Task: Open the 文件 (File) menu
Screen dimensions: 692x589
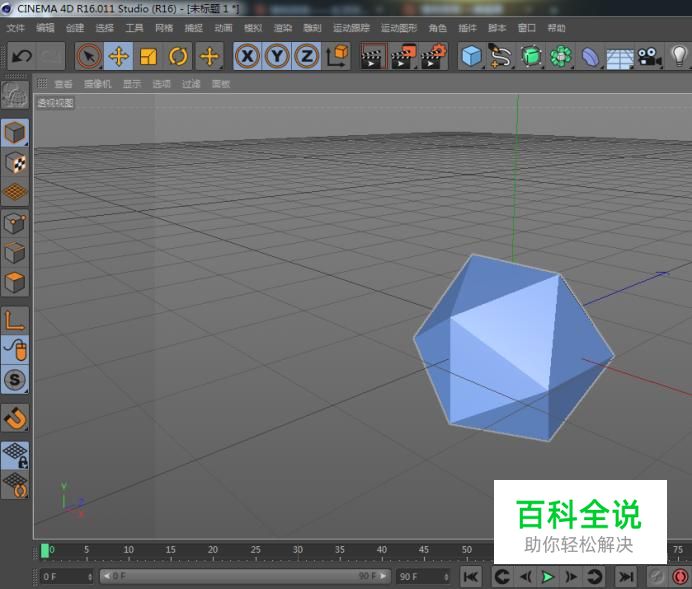Action: [15, 28]
